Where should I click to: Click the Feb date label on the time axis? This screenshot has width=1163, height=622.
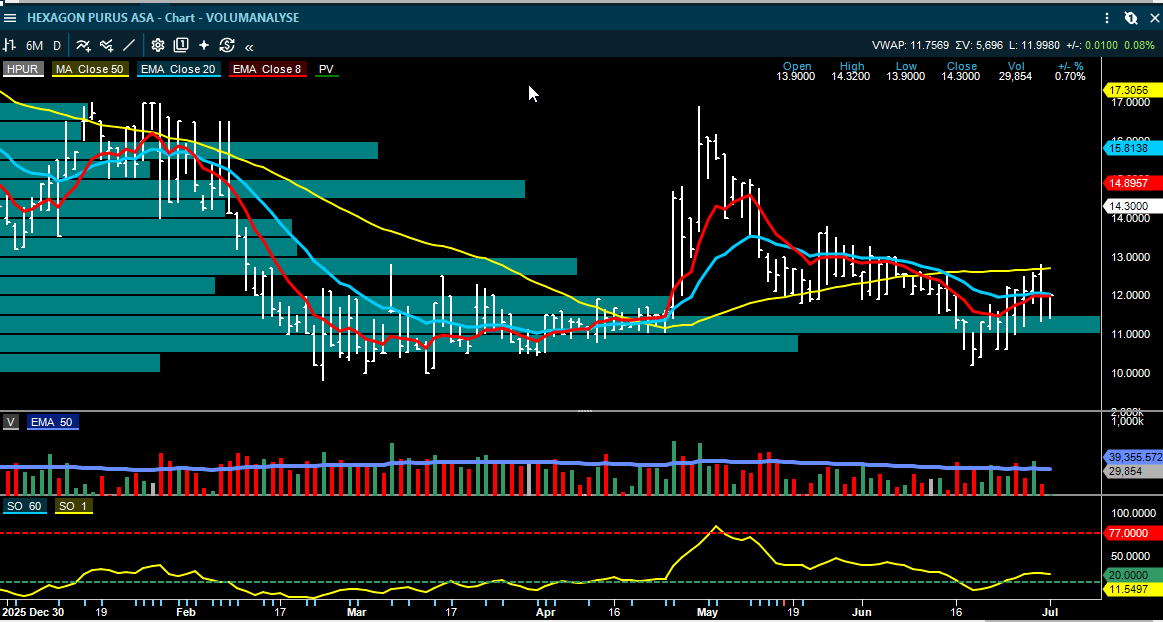(185, 613)
